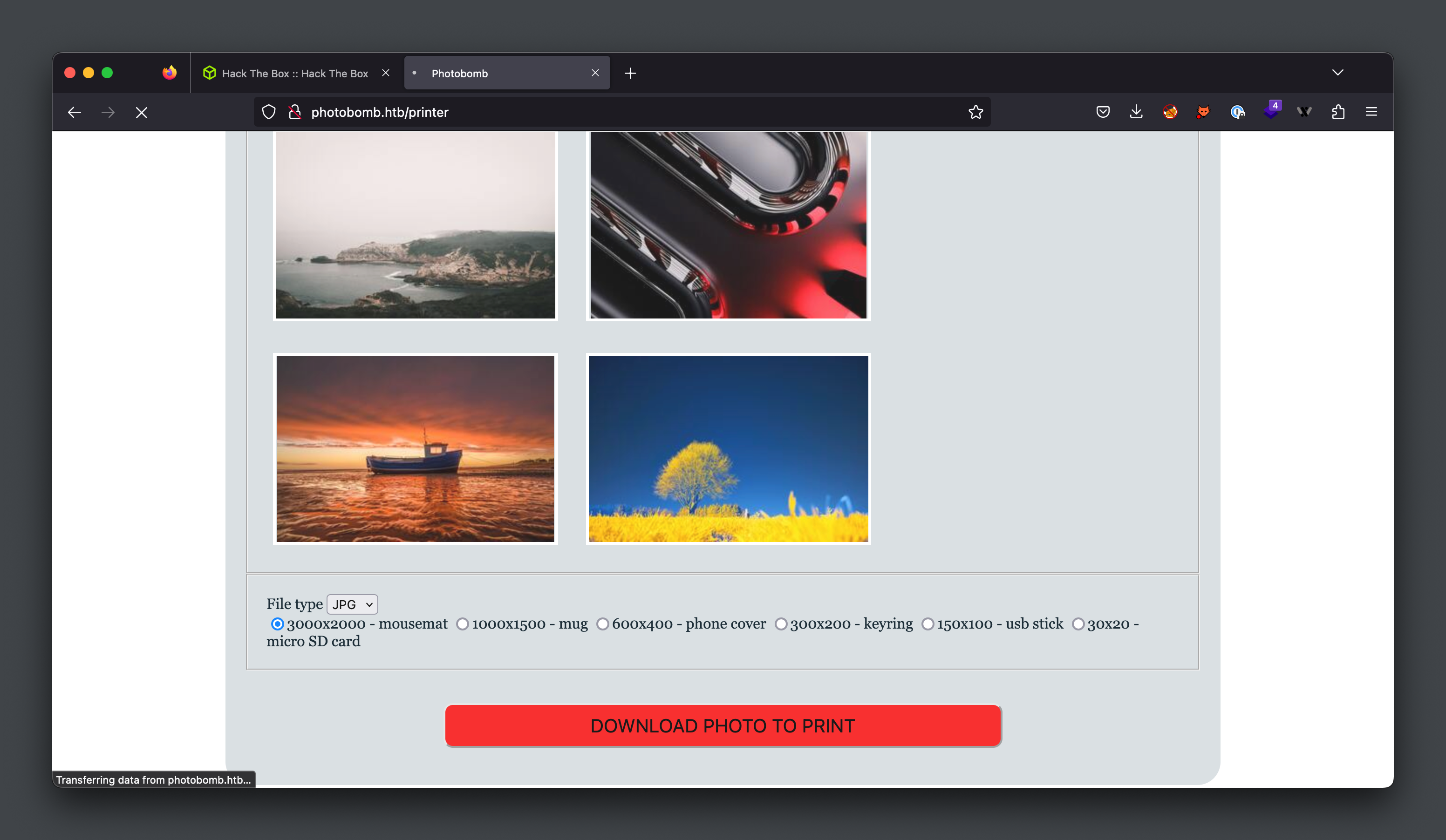Open the File type JPG dropdown
Screen dimensions: 1446x840
pos(352,604)
